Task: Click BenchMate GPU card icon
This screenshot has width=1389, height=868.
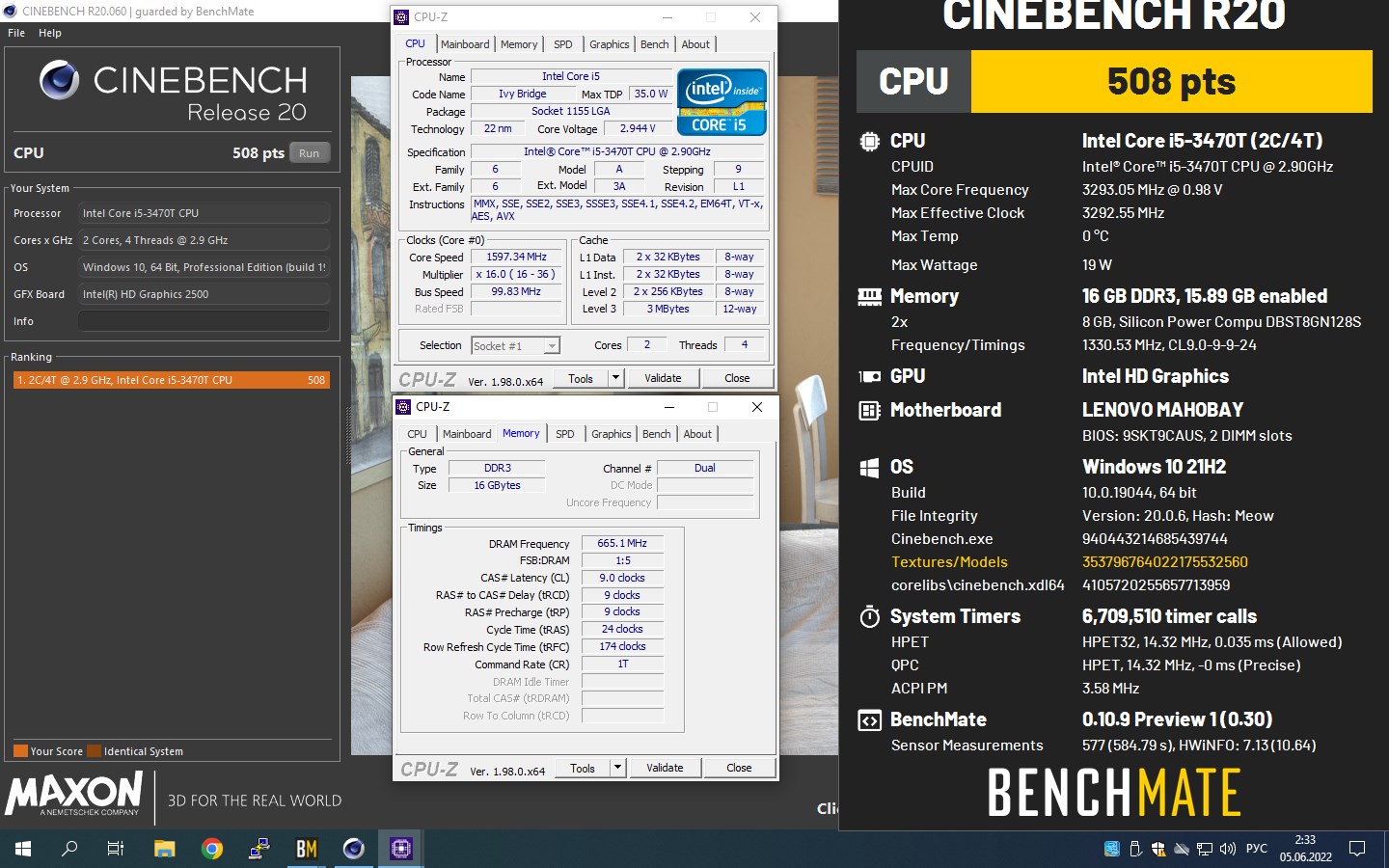Action: [x=869, y=377]
